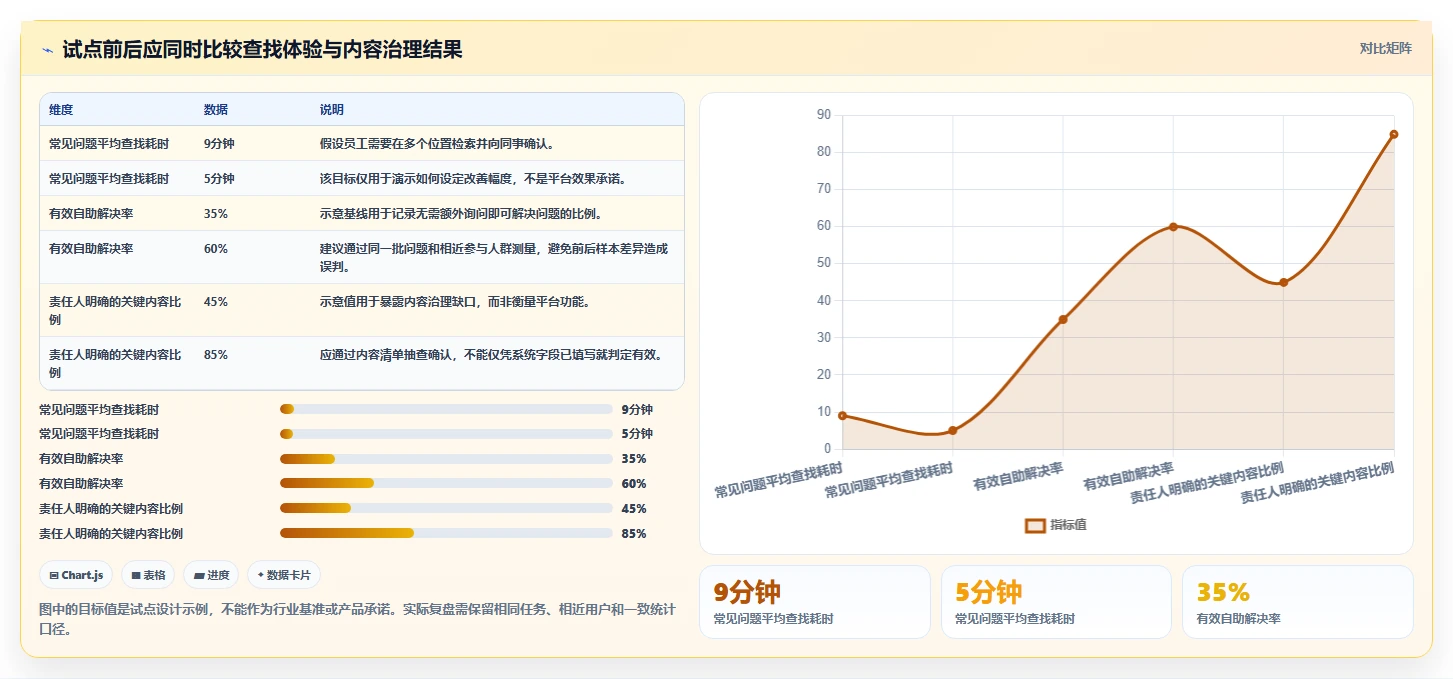The width and height of the screenshot is (1453, 679).
Task: Click the description starting 该目标仅用于演示
Action: click(473, 179)
